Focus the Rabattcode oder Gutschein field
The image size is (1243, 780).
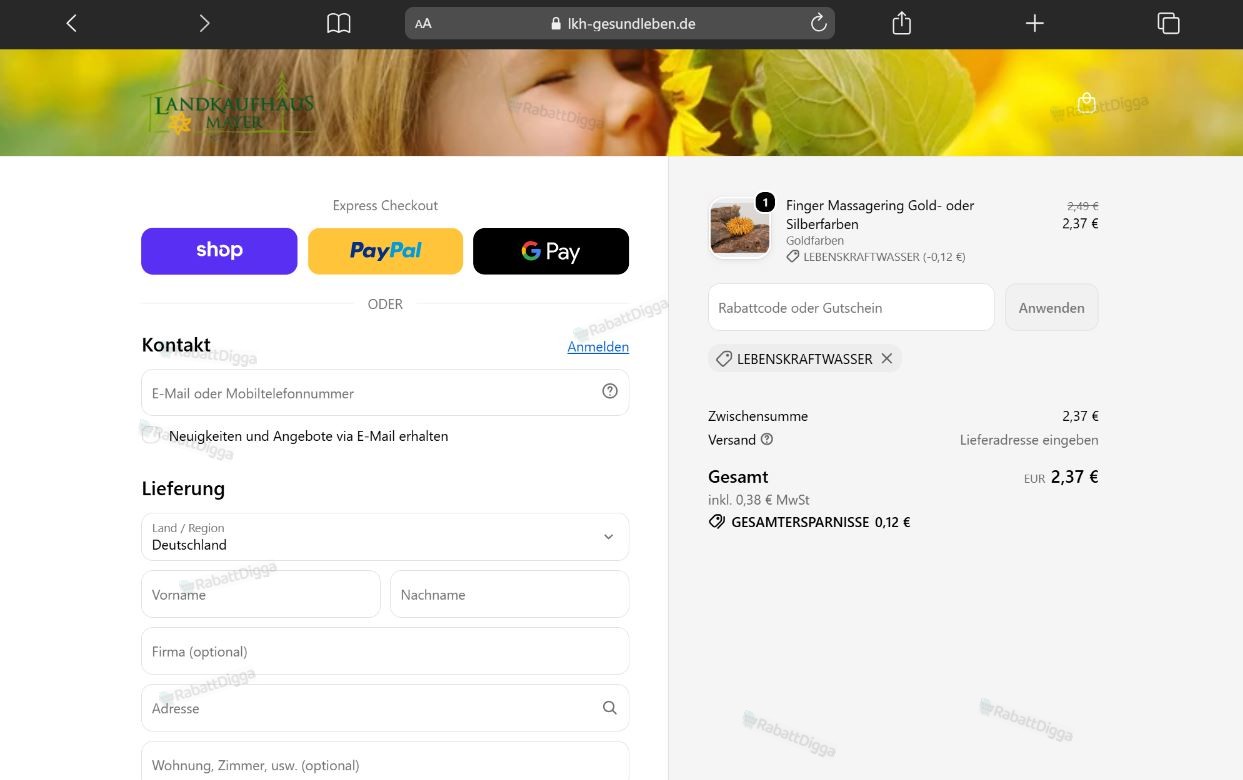tap(851, 307)
